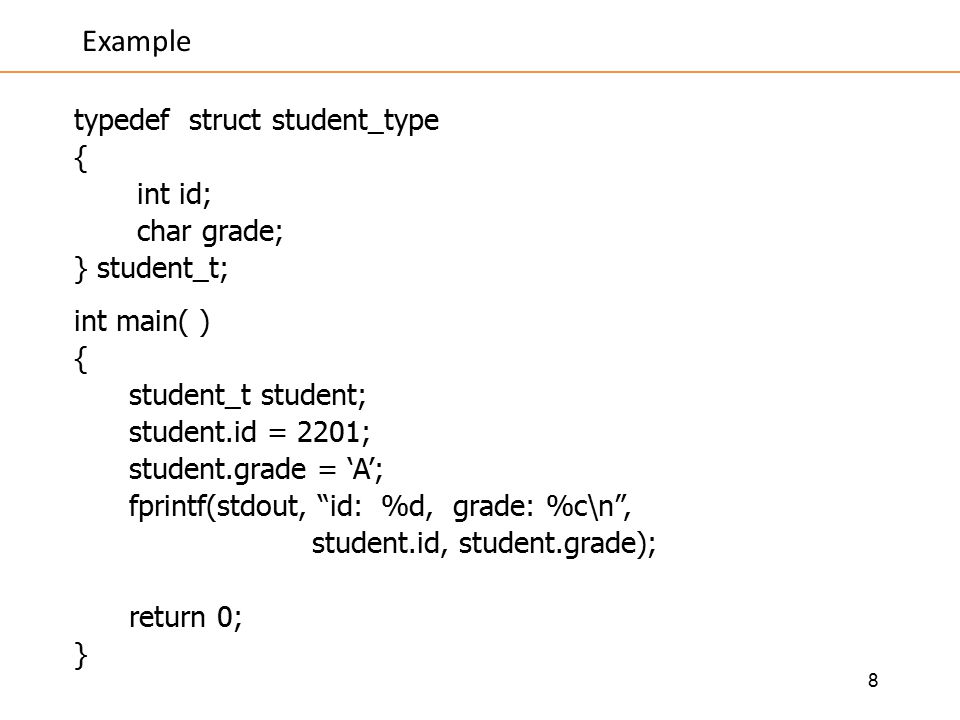Image resolution: width=960 pixels, height=720 pixels.
Task: Click the "int main( )" declaration
Action: [141, 321]
